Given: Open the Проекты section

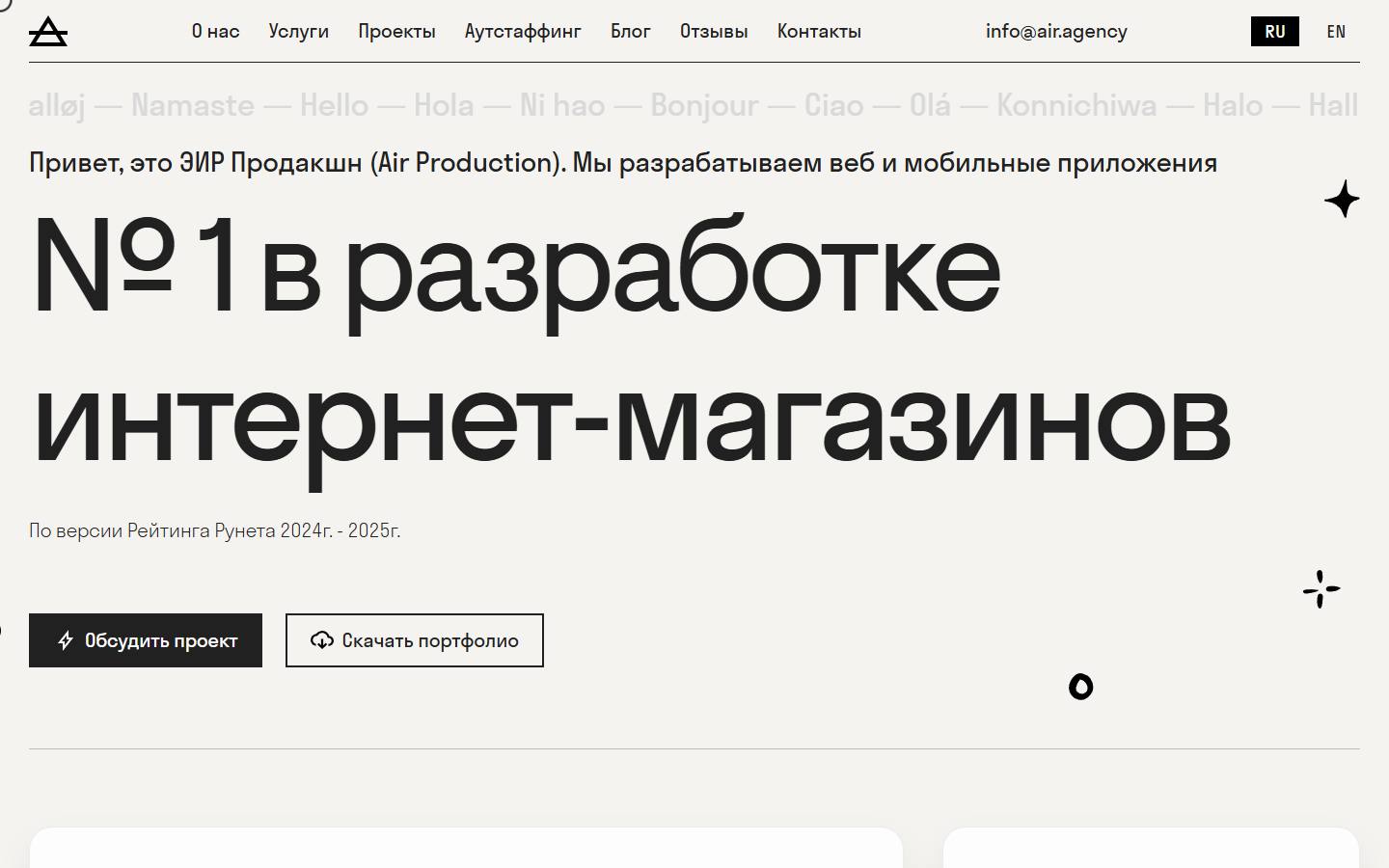Looking at the screenshot, I should [x=396, y=31].
